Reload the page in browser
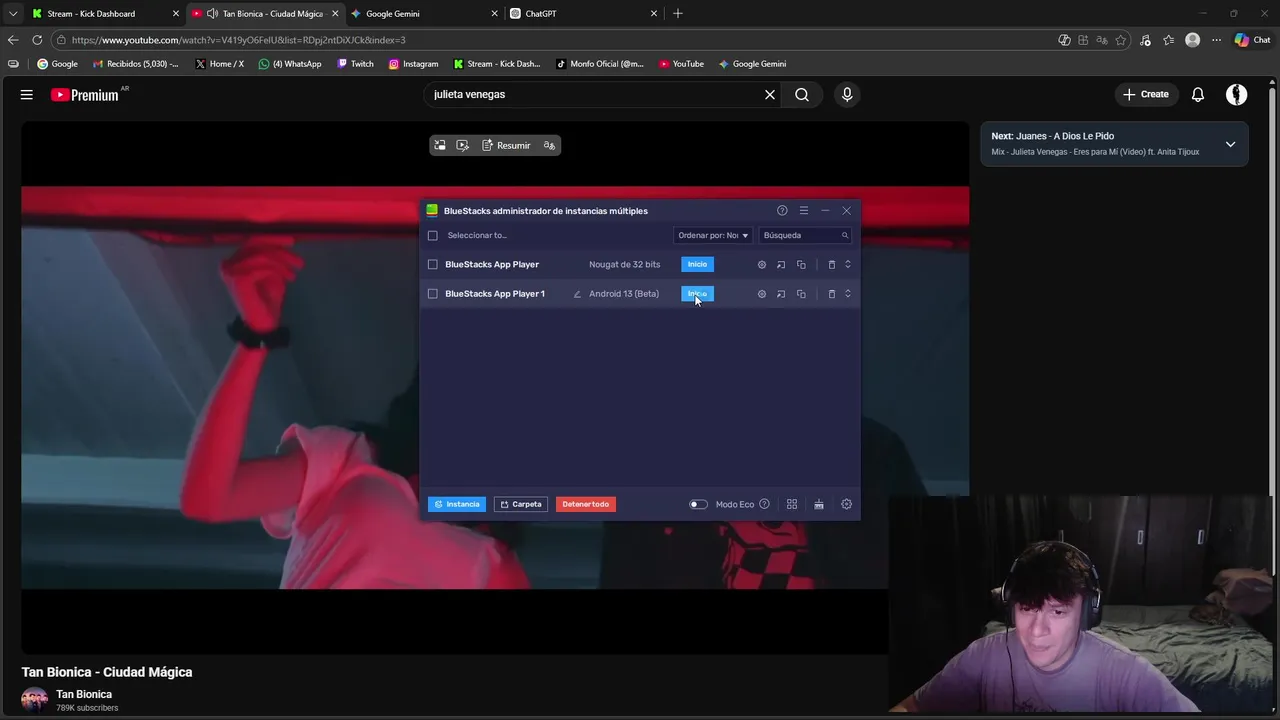The width and height of the screenshot is (1280, 720). 37,40
